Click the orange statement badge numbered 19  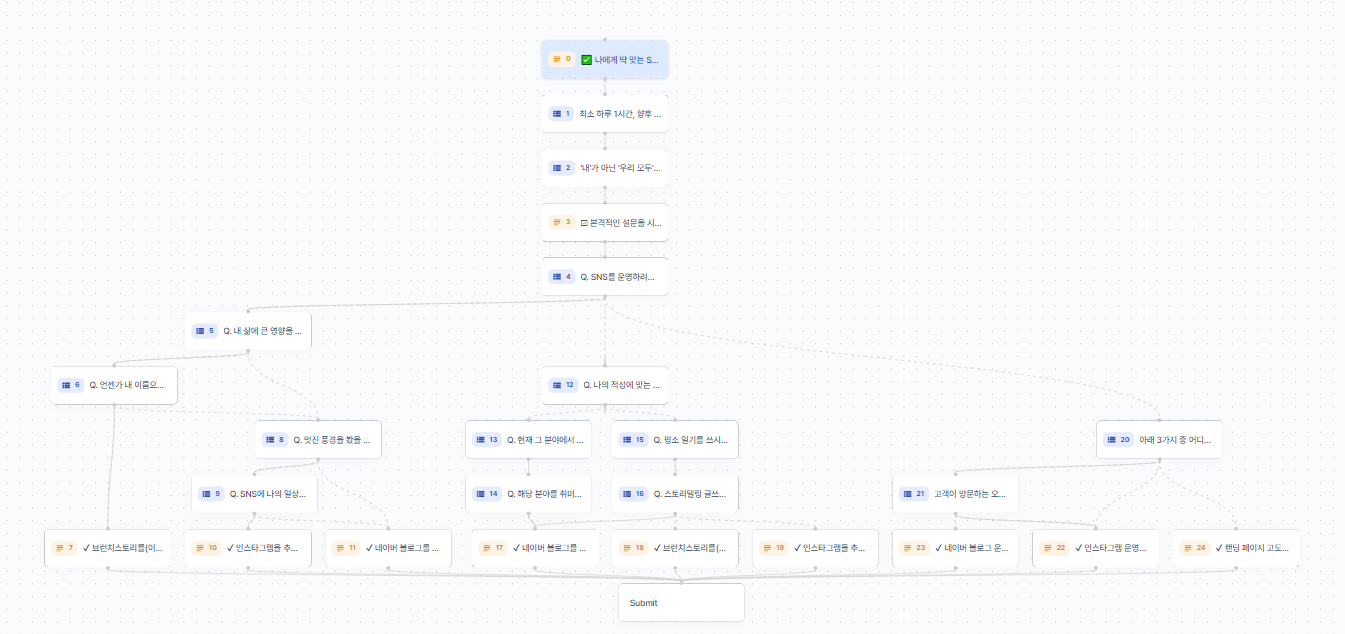click(774, 548)
